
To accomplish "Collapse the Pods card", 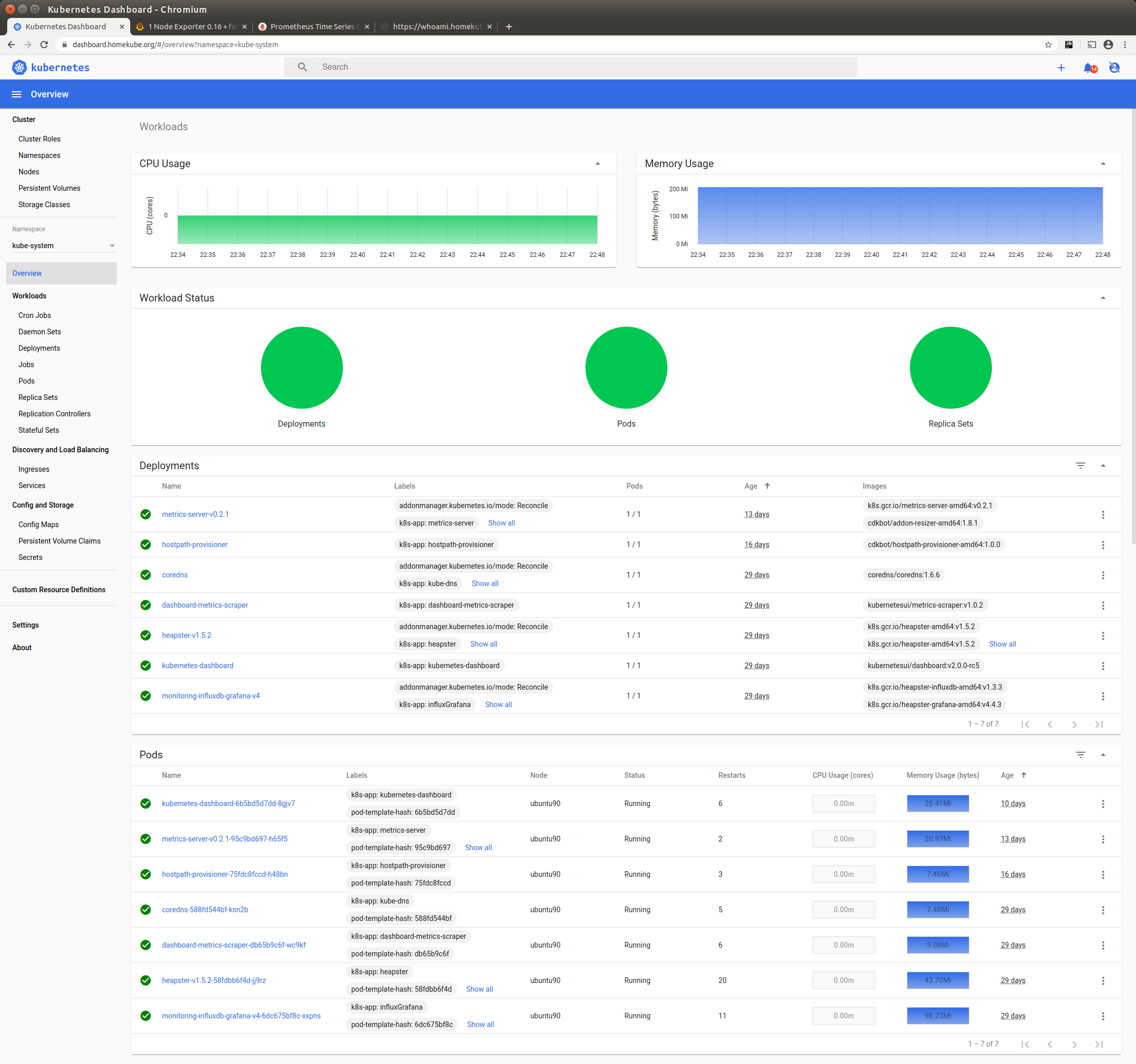I will pos(1103,755).
